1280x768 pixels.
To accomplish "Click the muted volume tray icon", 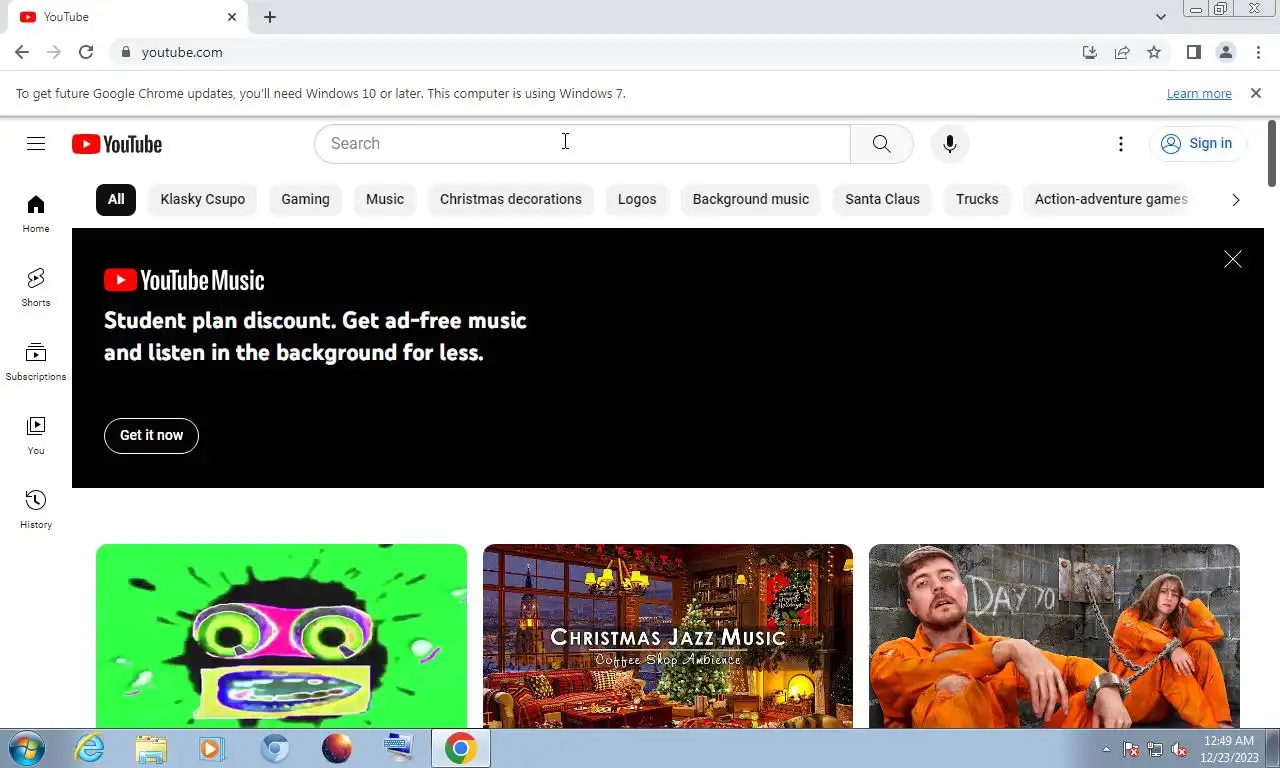I will (x=1179, y=749).
